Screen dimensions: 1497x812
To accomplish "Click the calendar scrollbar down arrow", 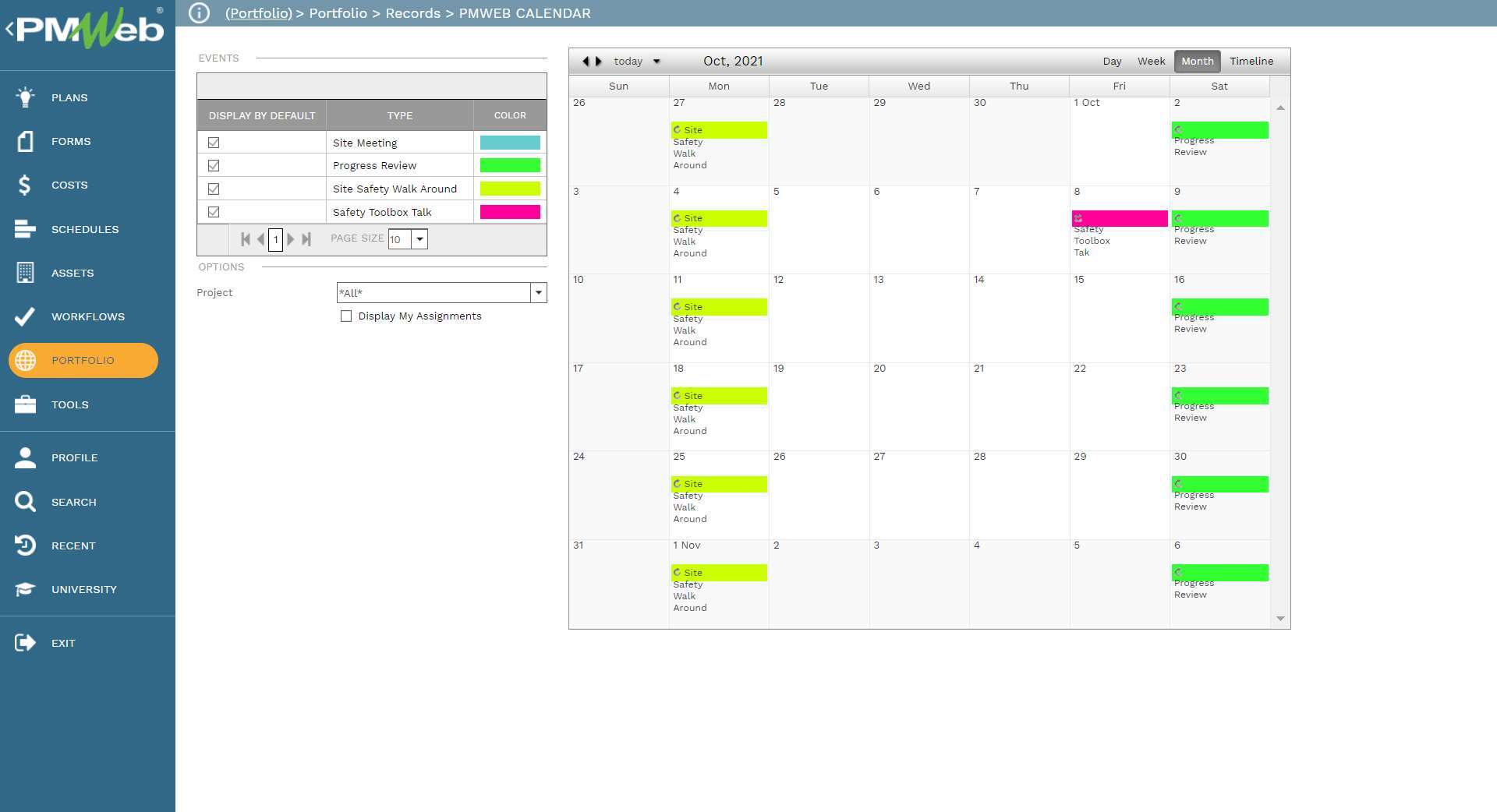I will click(x=1280, y=619).
